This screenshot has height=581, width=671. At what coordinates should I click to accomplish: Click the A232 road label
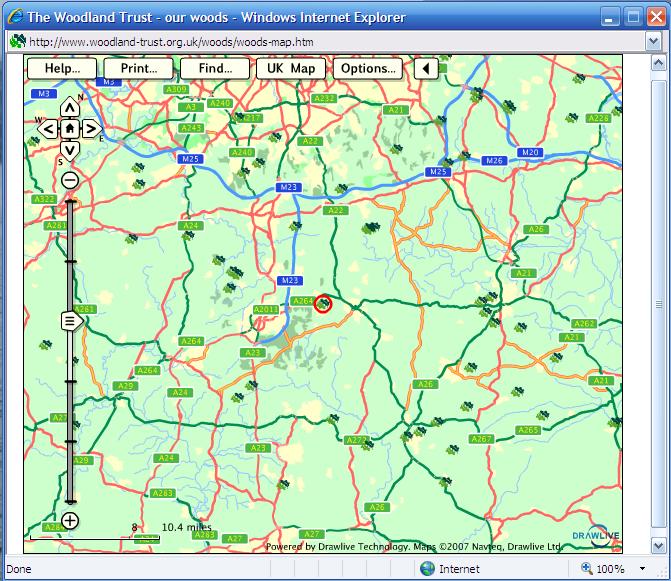(324, 98)
